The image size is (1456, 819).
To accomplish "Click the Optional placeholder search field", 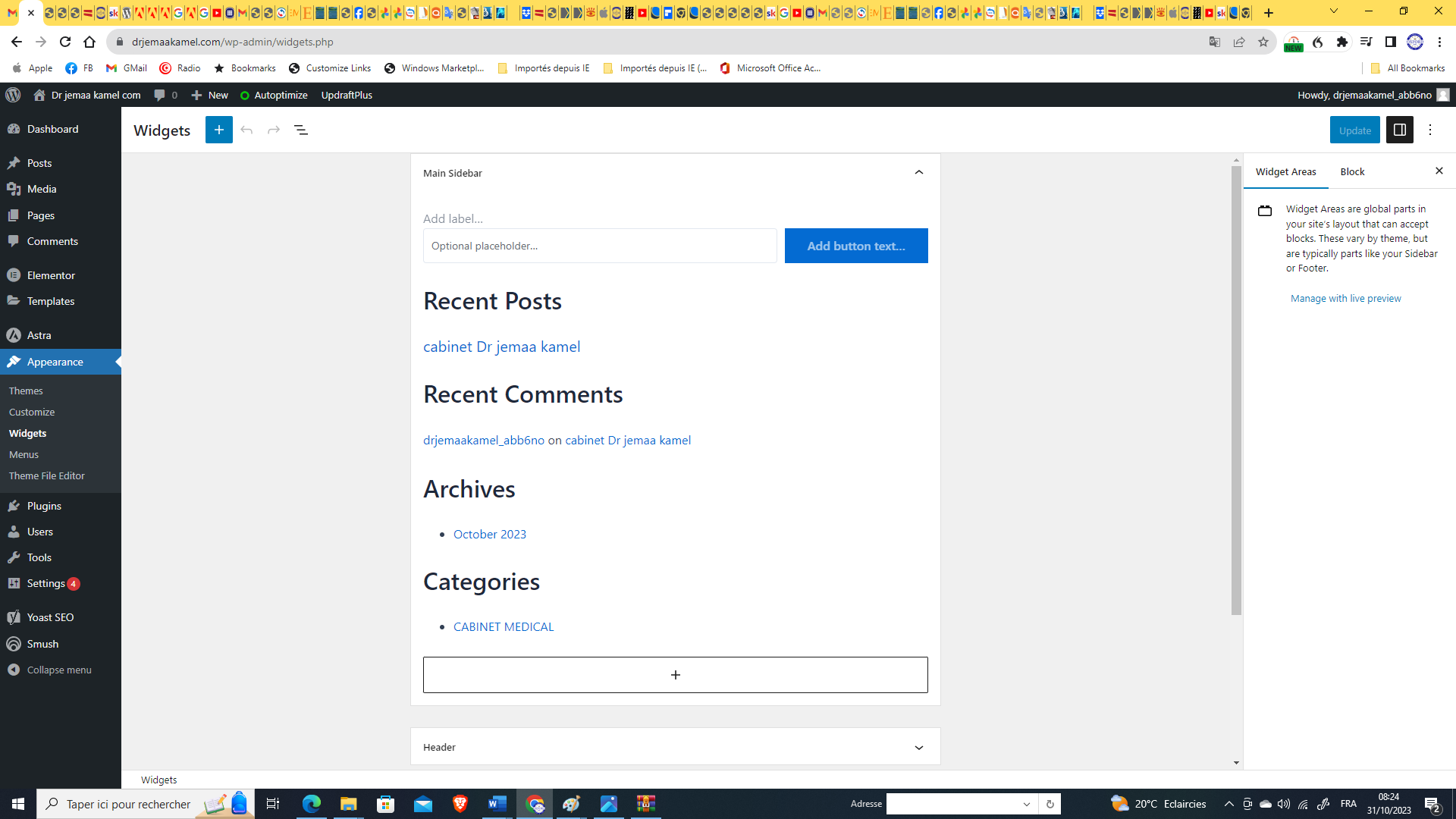I will pyautogui.click(x=599, y=246).
